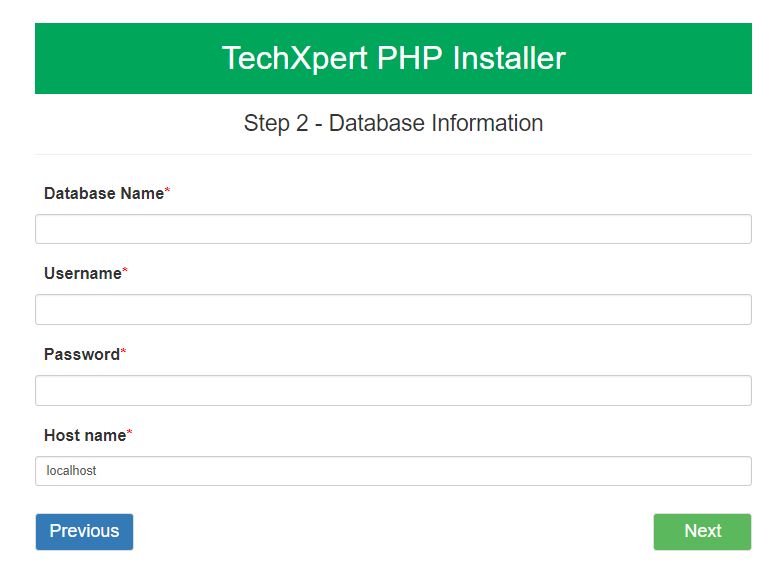The height and width of the screenshot is (576, 784).
Task: Click the "Host name" label text
Action: [x=85, y=436]
